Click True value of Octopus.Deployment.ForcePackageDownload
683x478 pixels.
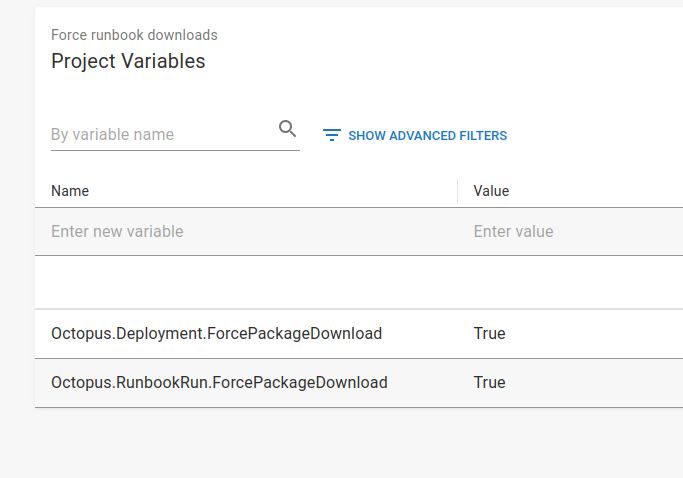489,333
